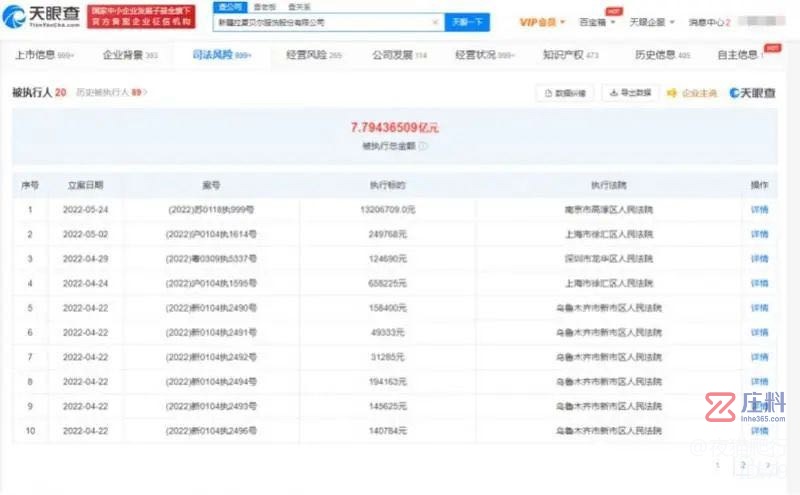Open 详情 for the 158400元 case
Screen dimensions: 800x495
759,308
